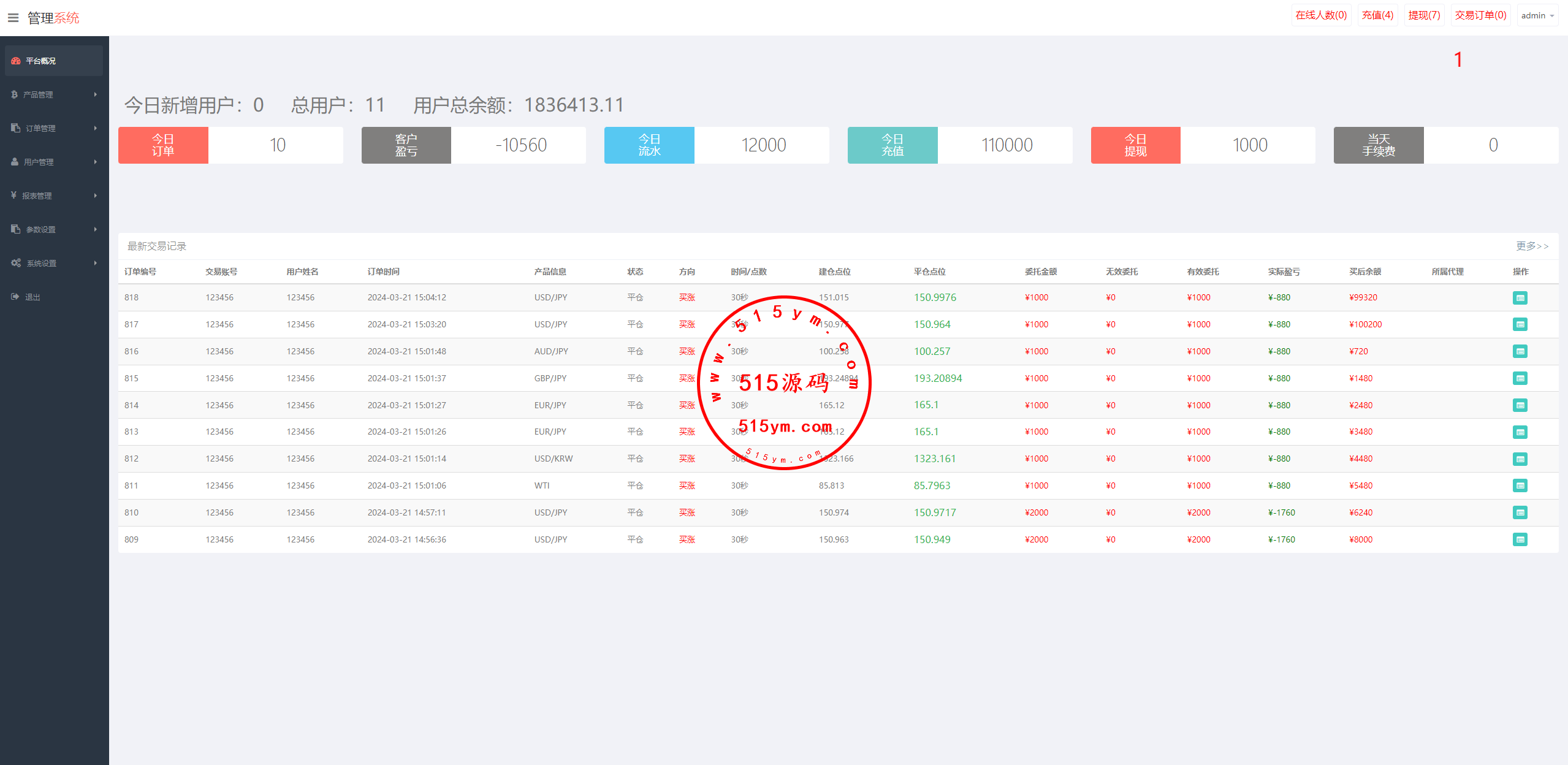Click the logout icon beside 退出
Viewport: 1568px width, 765px height.
(x=15, y=297)
